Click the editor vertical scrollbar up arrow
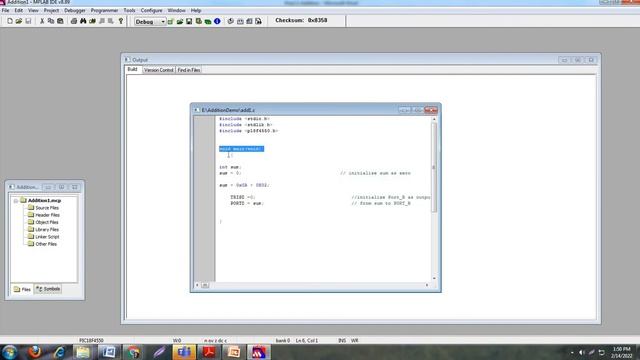Image resolution: width=640 pixels, height=360 pixels. pos(434,119)
